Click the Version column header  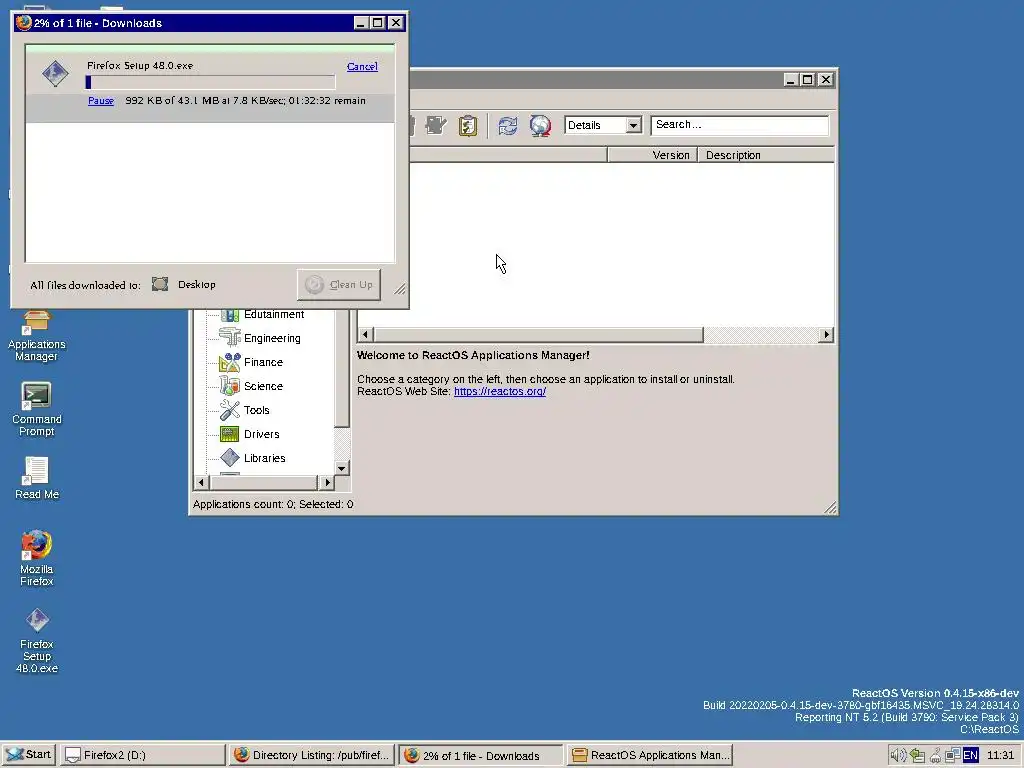[652, 155]
